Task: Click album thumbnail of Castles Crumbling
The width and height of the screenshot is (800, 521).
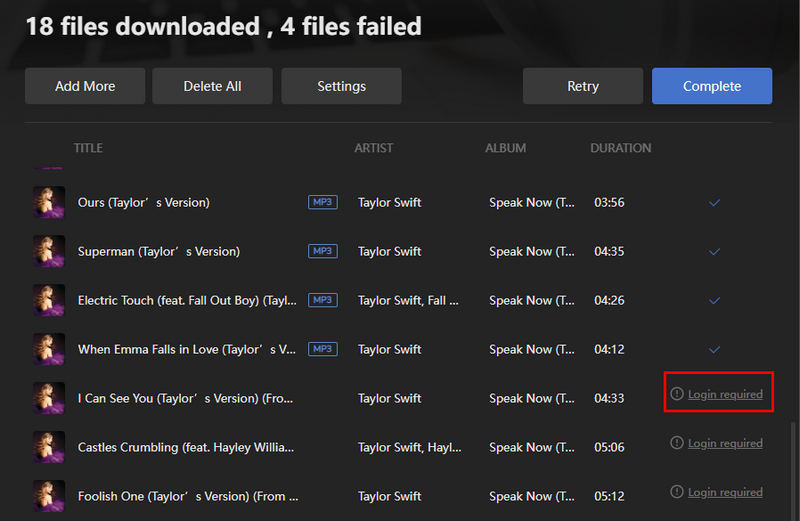Action: 49,447
